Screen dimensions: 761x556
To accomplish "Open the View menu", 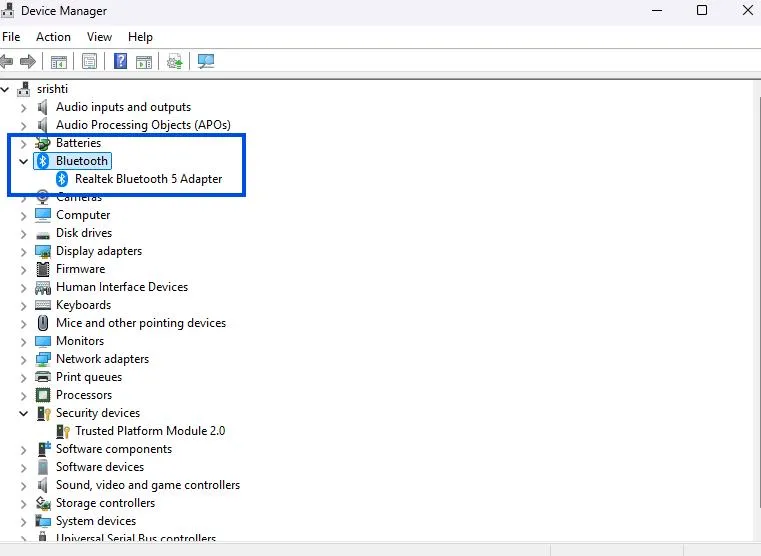I will click(x=99, y=37).
